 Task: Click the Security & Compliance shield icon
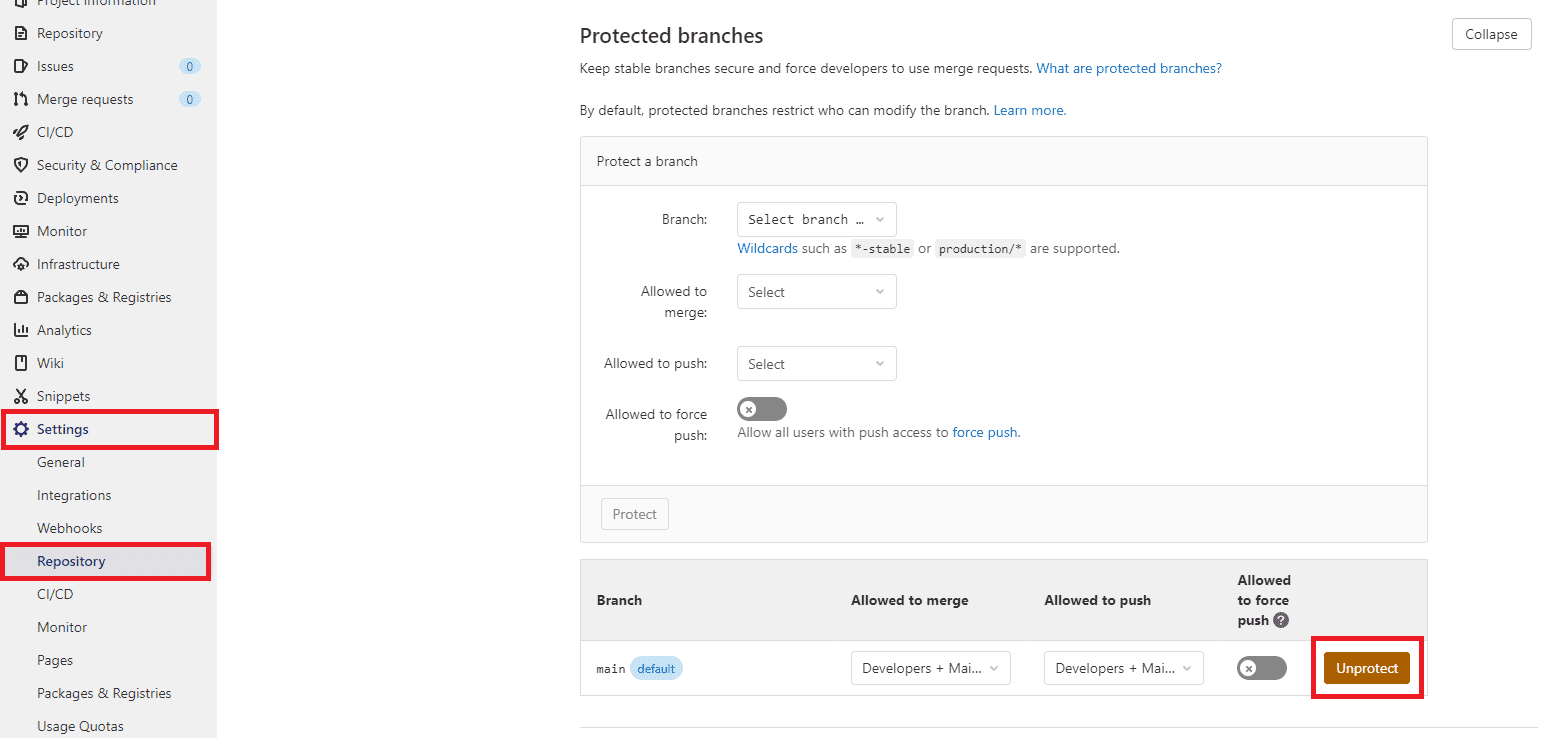(20, 165)
